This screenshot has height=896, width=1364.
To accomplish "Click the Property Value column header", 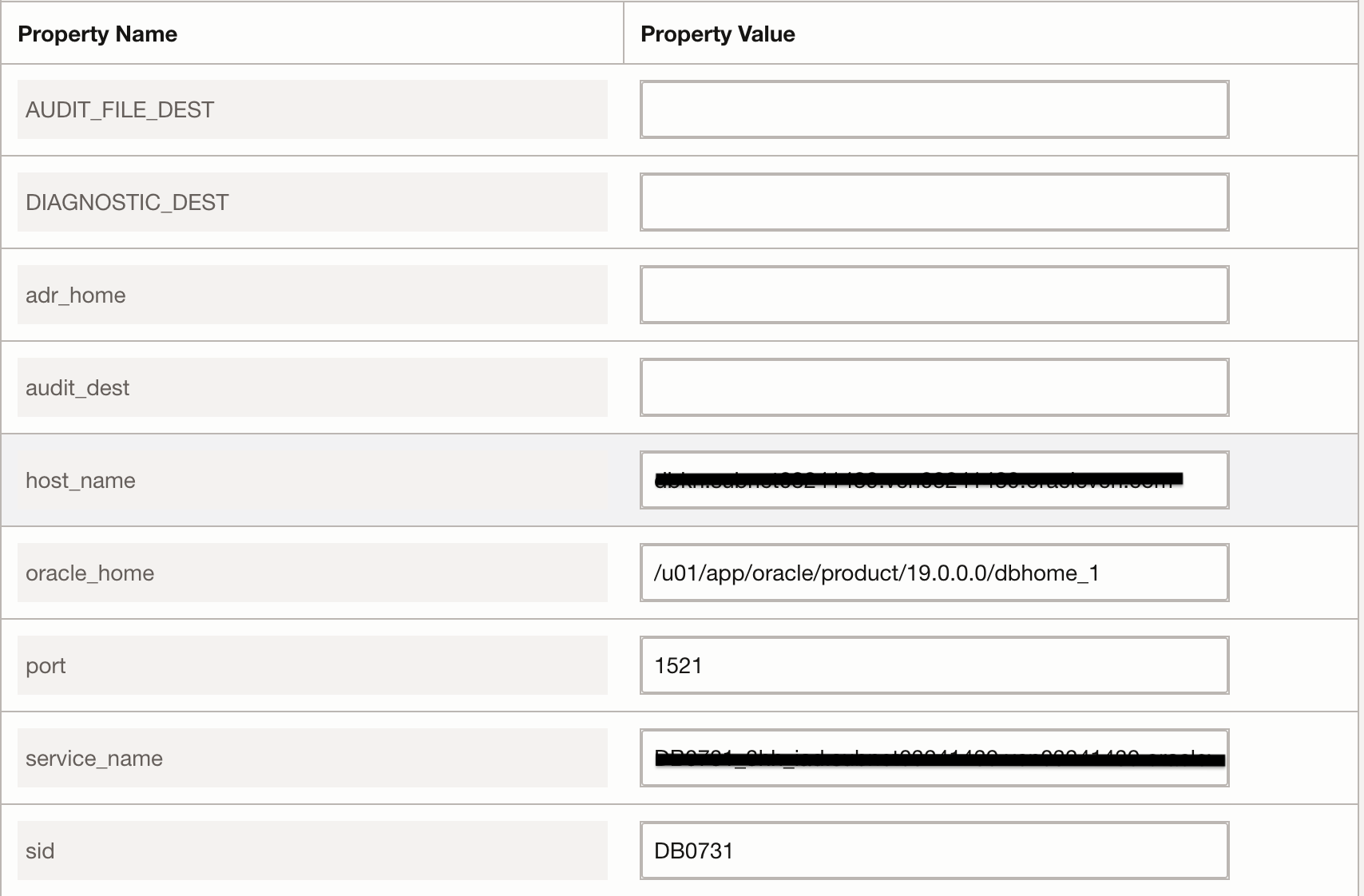I will pyautogui.click(x=718, y=34).
